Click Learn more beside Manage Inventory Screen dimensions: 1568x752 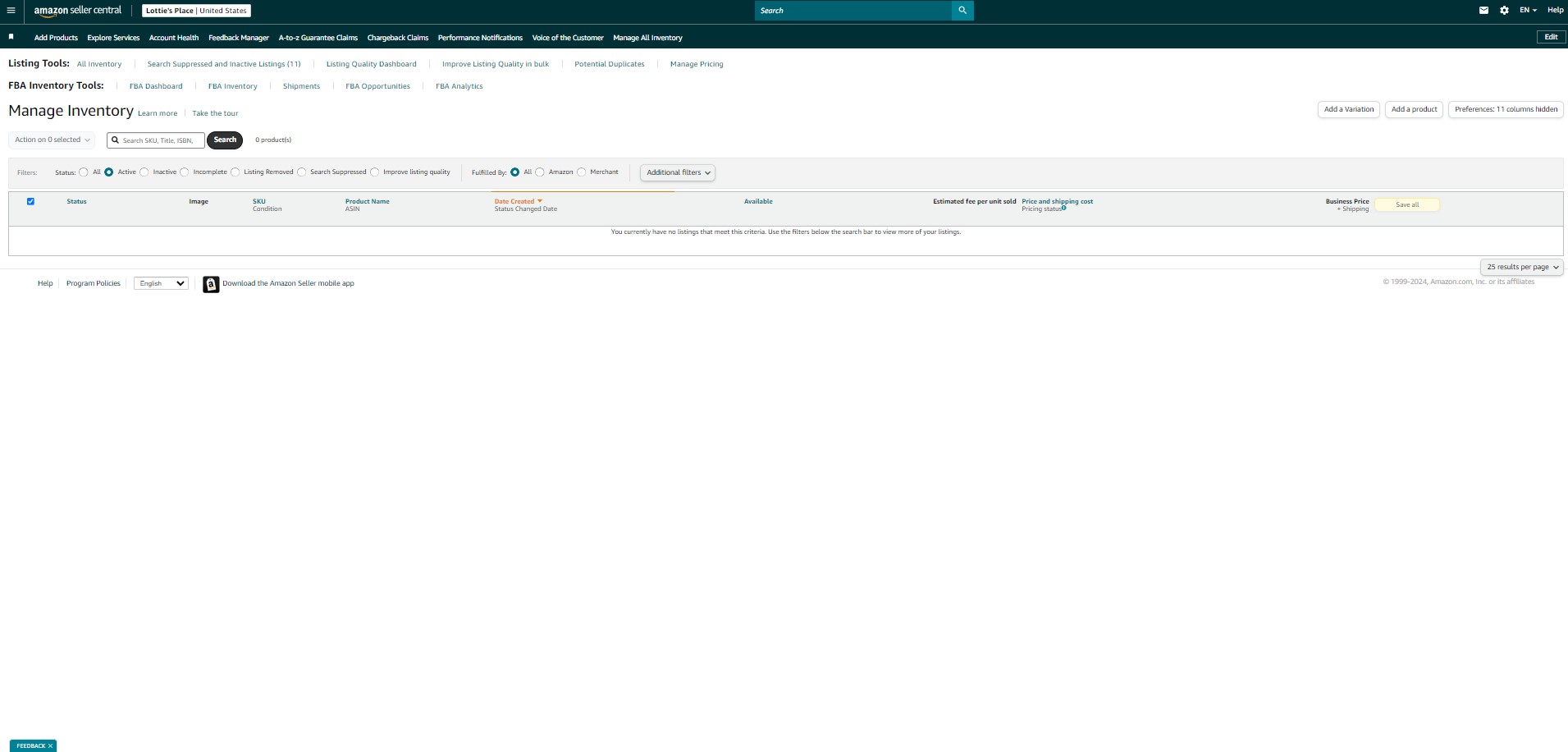click(158, 113)
